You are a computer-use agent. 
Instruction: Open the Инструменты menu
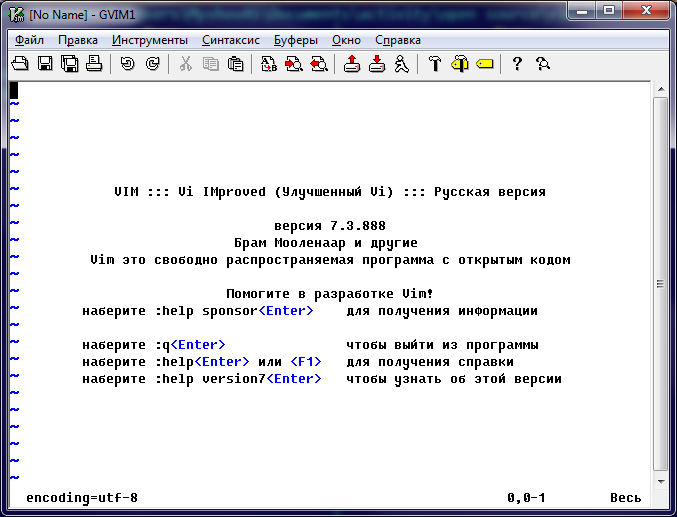click(150, 40)
